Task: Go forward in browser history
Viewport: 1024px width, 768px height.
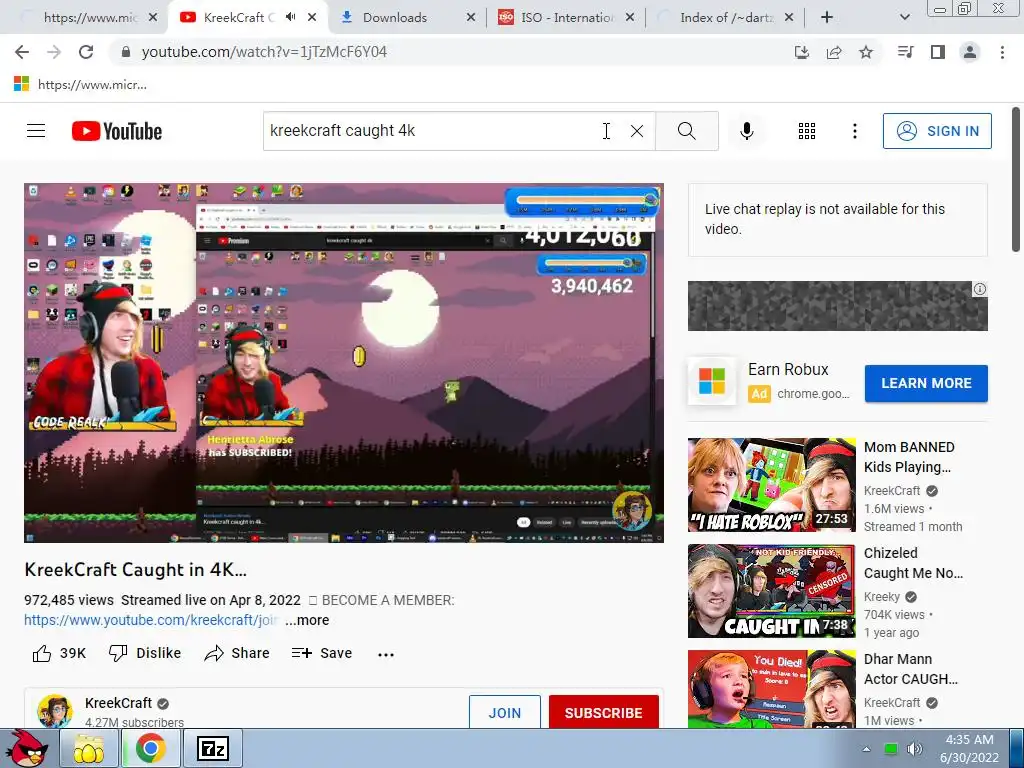Action: [x=54, y=52]
